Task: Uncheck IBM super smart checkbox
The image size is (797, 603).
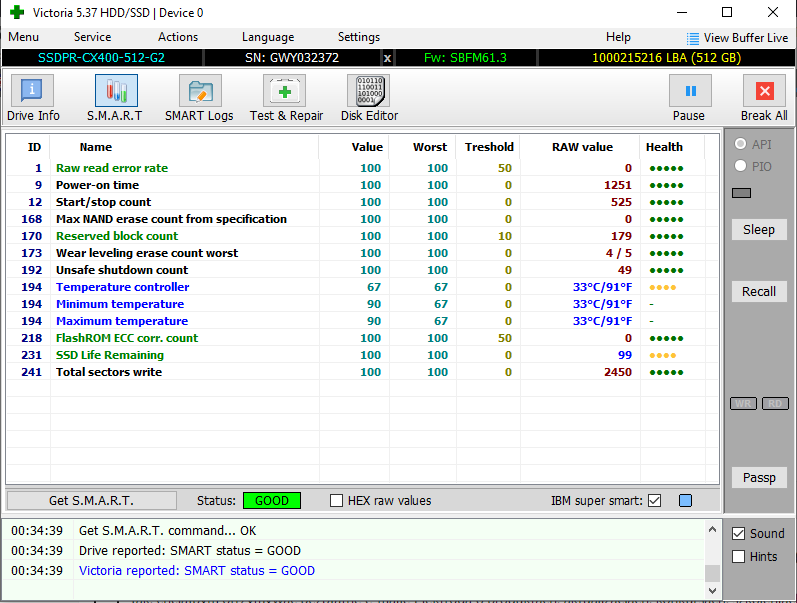Action: point(655,501)
